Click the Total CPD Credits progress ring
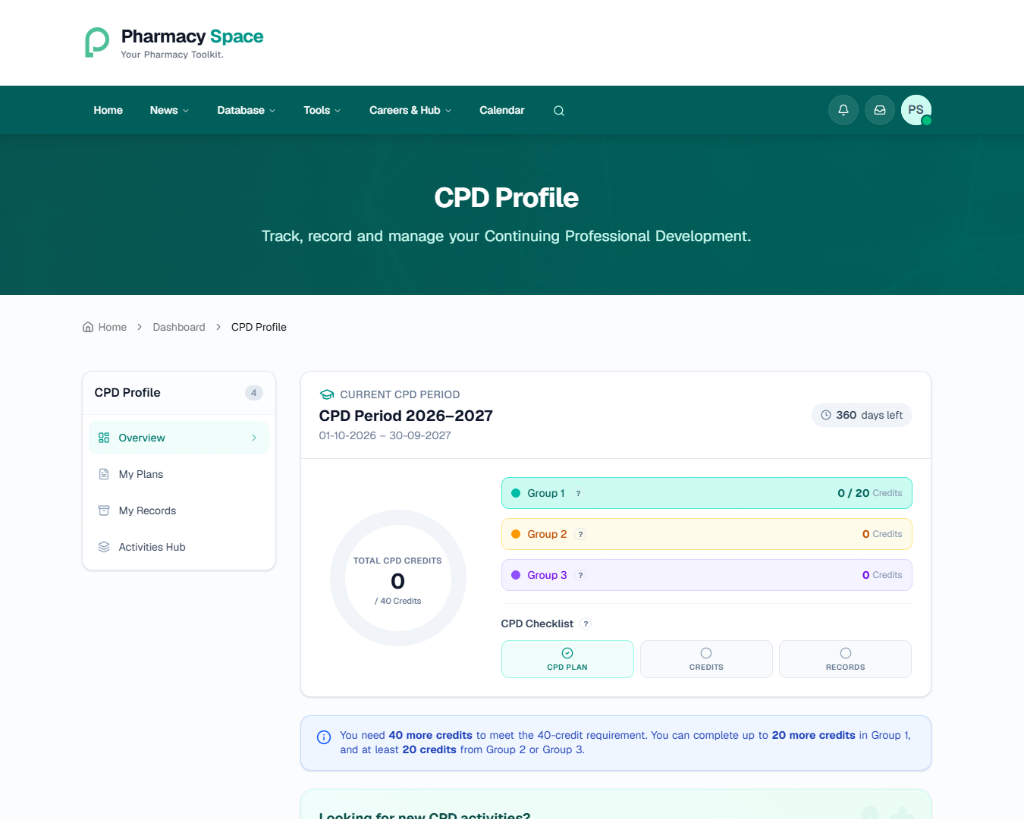 (398, 578)
